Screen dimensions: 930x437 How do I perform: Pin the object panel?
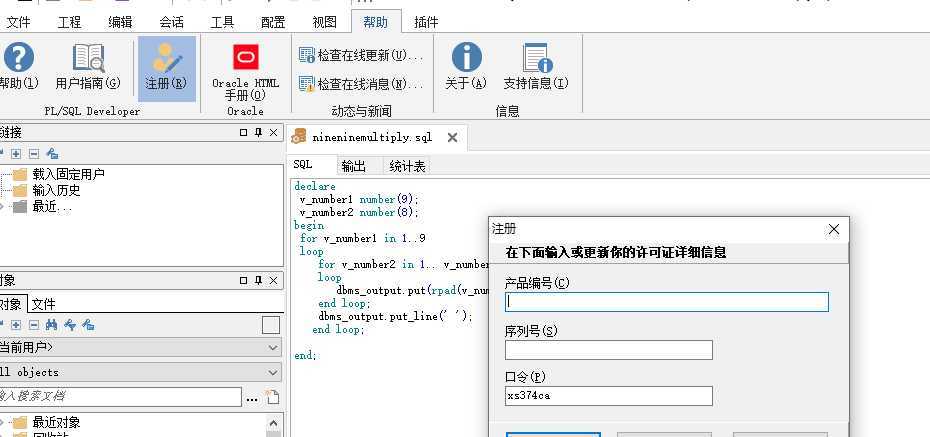pos(258,280)
